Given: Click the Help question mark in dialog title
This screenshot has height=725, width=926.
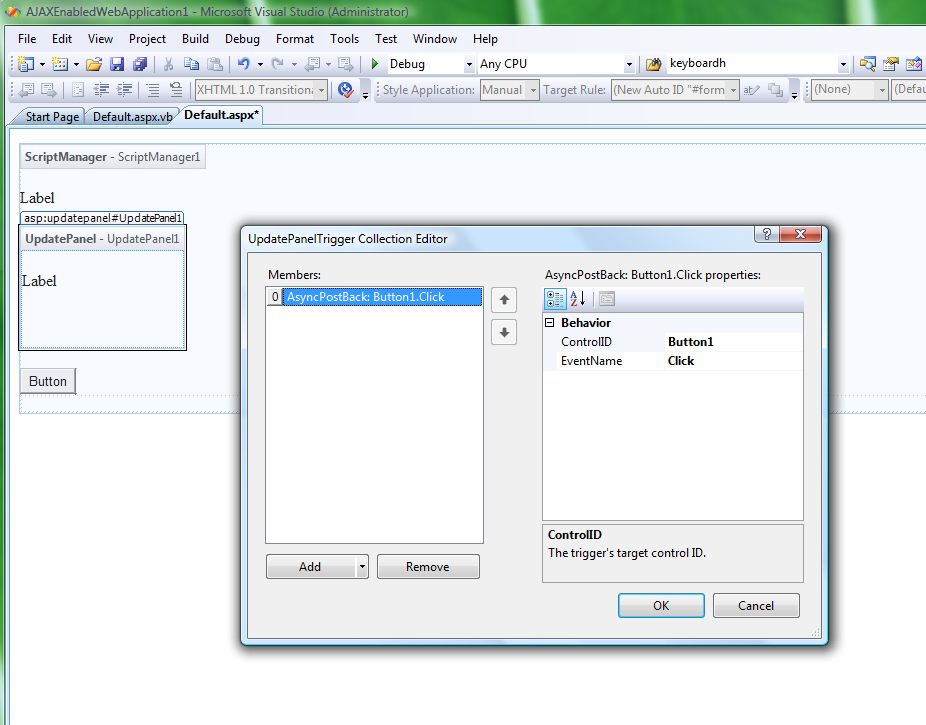Looking at the screenshot, I should tap(767, 234).
